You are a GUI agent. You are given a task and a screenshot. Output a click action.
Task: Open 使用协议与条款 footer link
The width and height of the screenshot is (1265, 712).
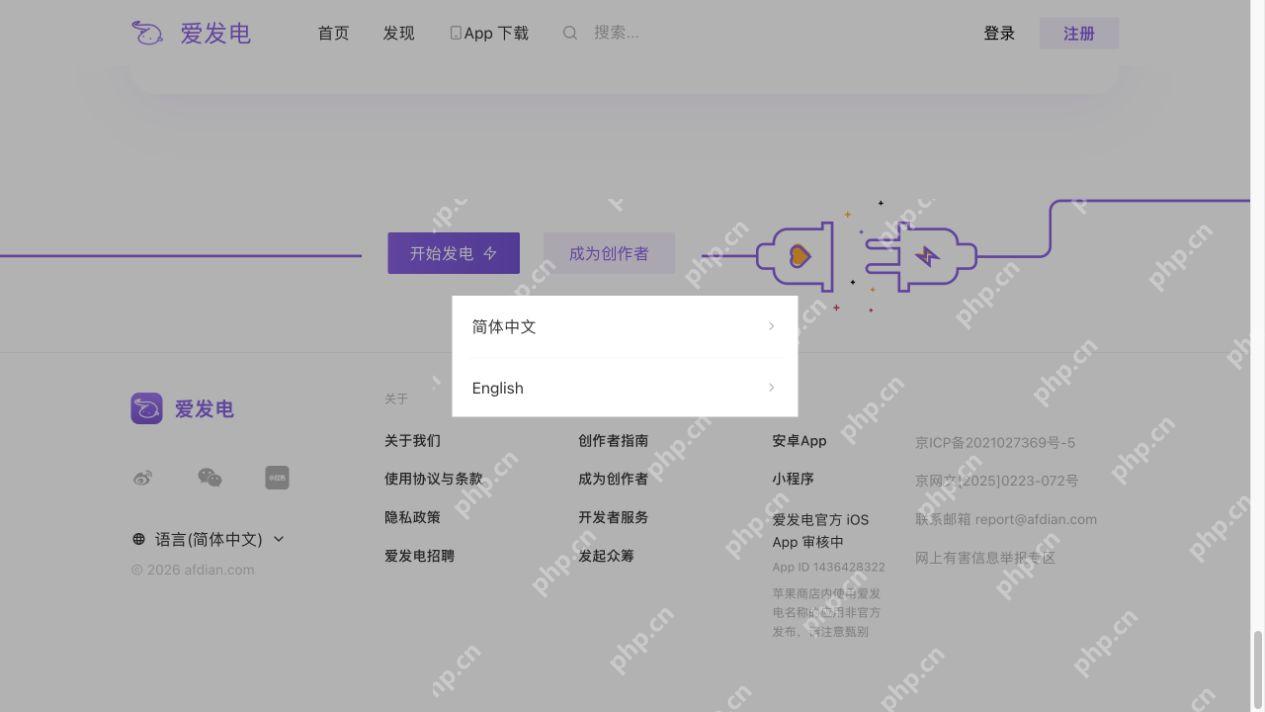(434, 479)
